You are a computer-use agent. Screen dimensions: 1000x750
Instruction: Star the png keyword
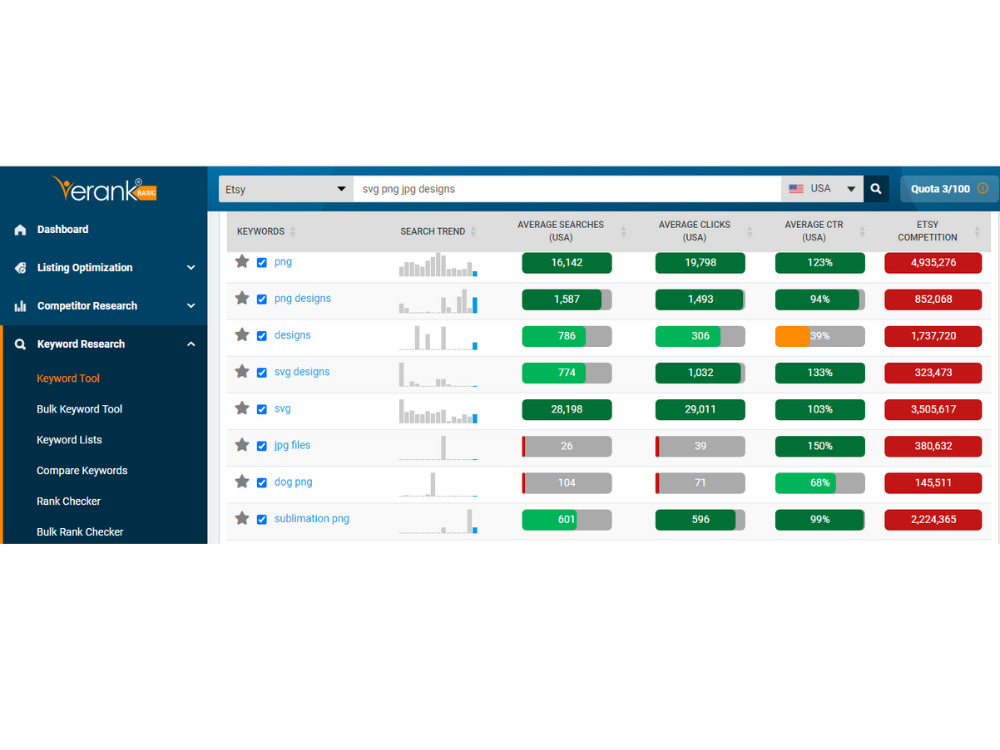click(242, 261)
